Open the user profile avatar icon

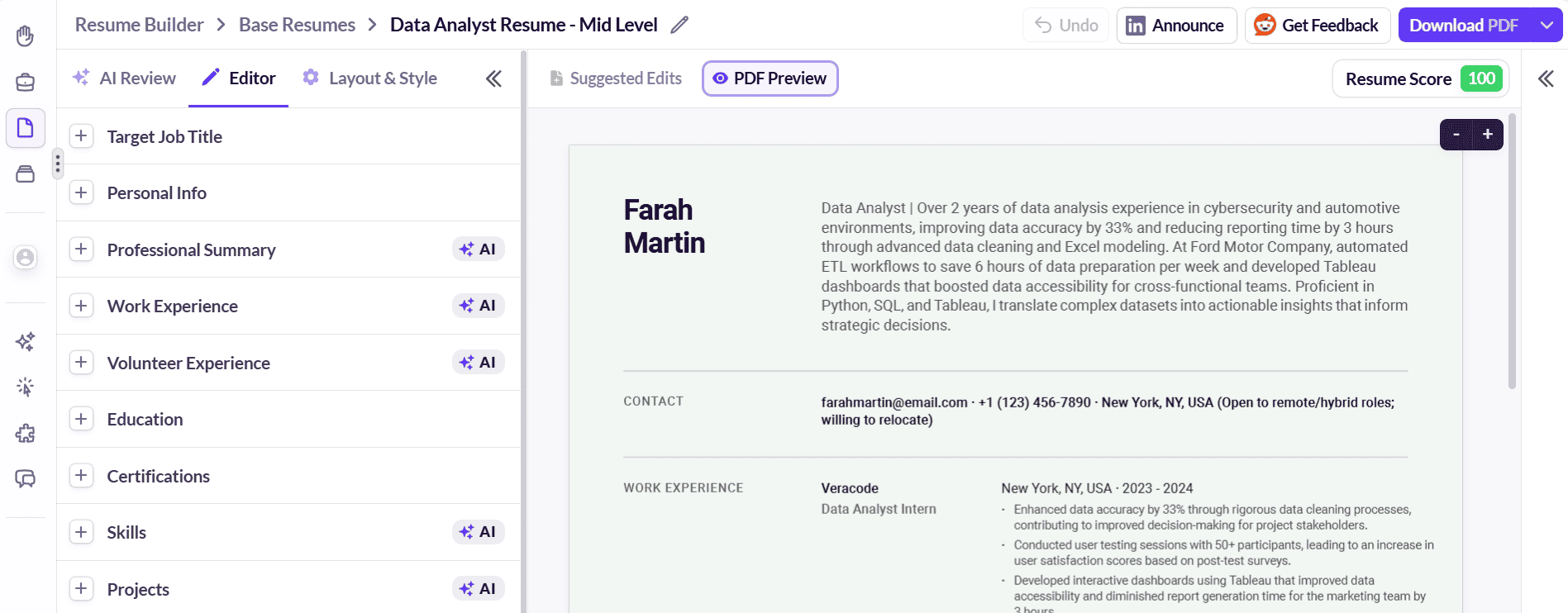click(x=26, y=258)
